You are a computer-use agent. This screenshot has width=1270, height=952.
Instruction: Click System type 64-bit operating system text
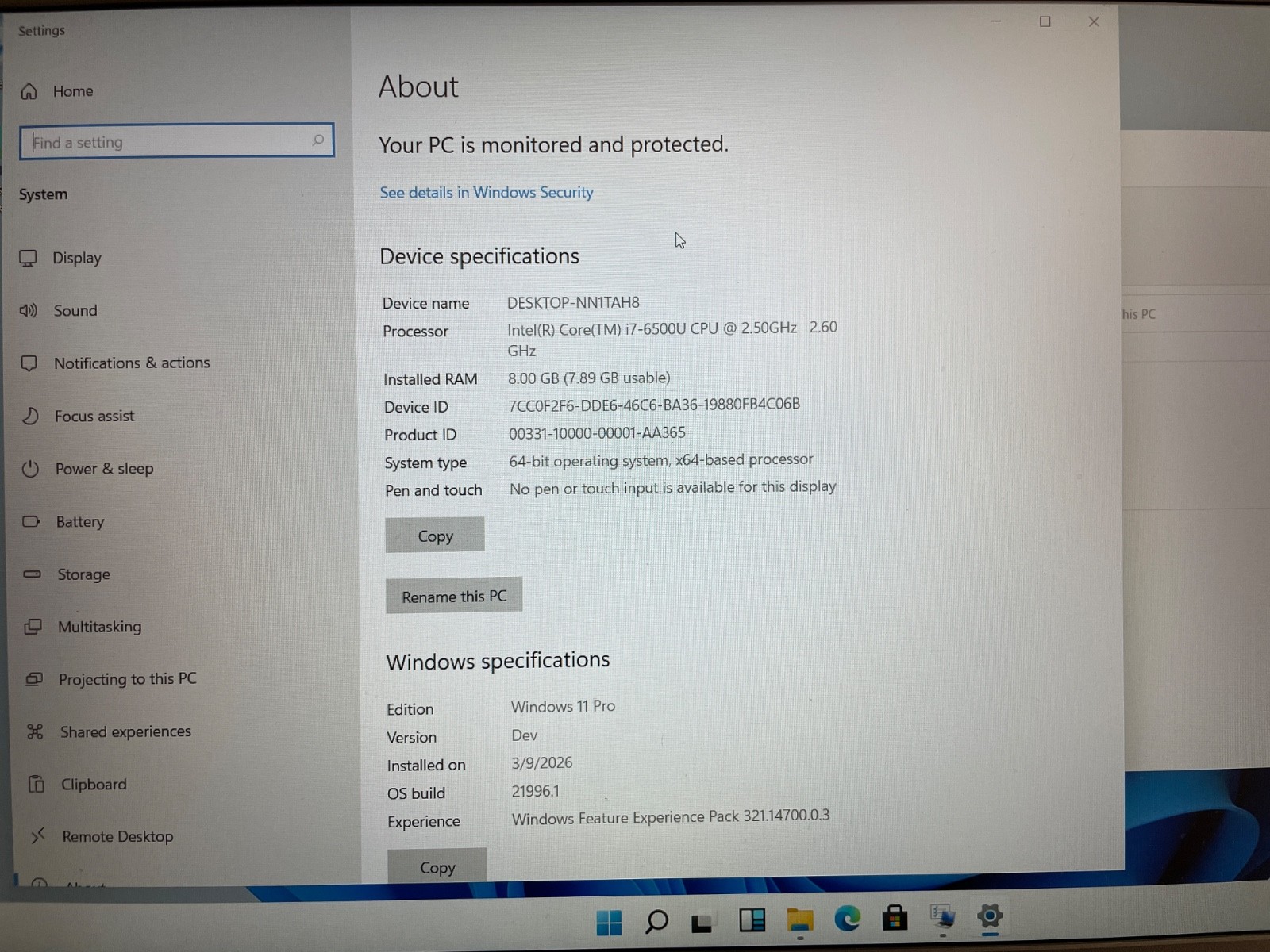(x=661, y=460)
